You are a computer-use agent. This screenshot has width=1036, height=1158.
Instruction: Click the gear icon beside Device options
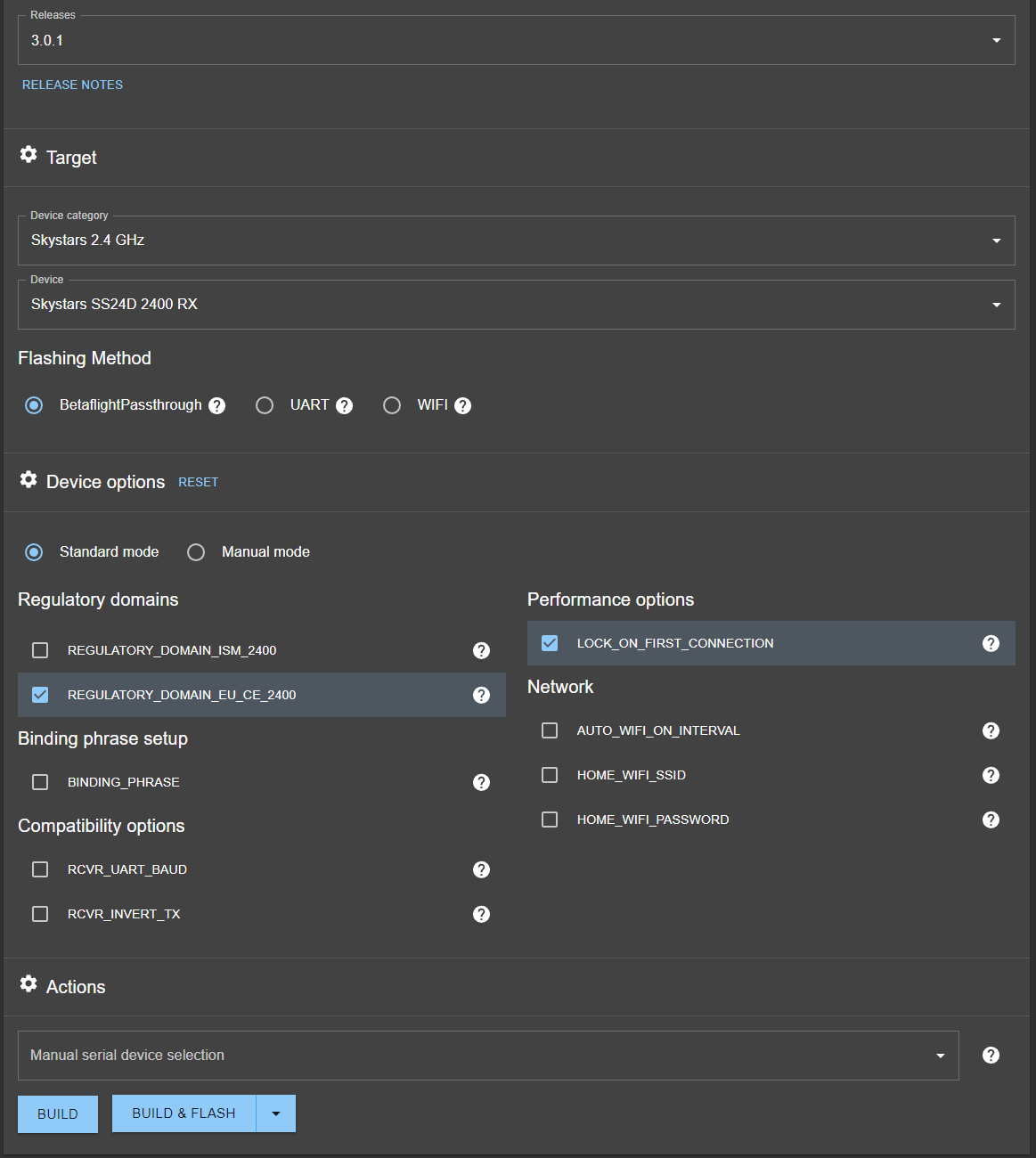[x=29, y=480]
